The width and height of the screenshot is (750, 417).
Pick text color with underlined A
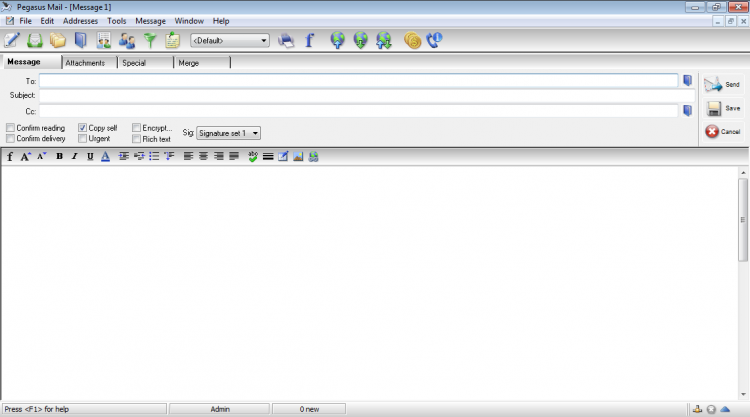[x=105, y=156]
